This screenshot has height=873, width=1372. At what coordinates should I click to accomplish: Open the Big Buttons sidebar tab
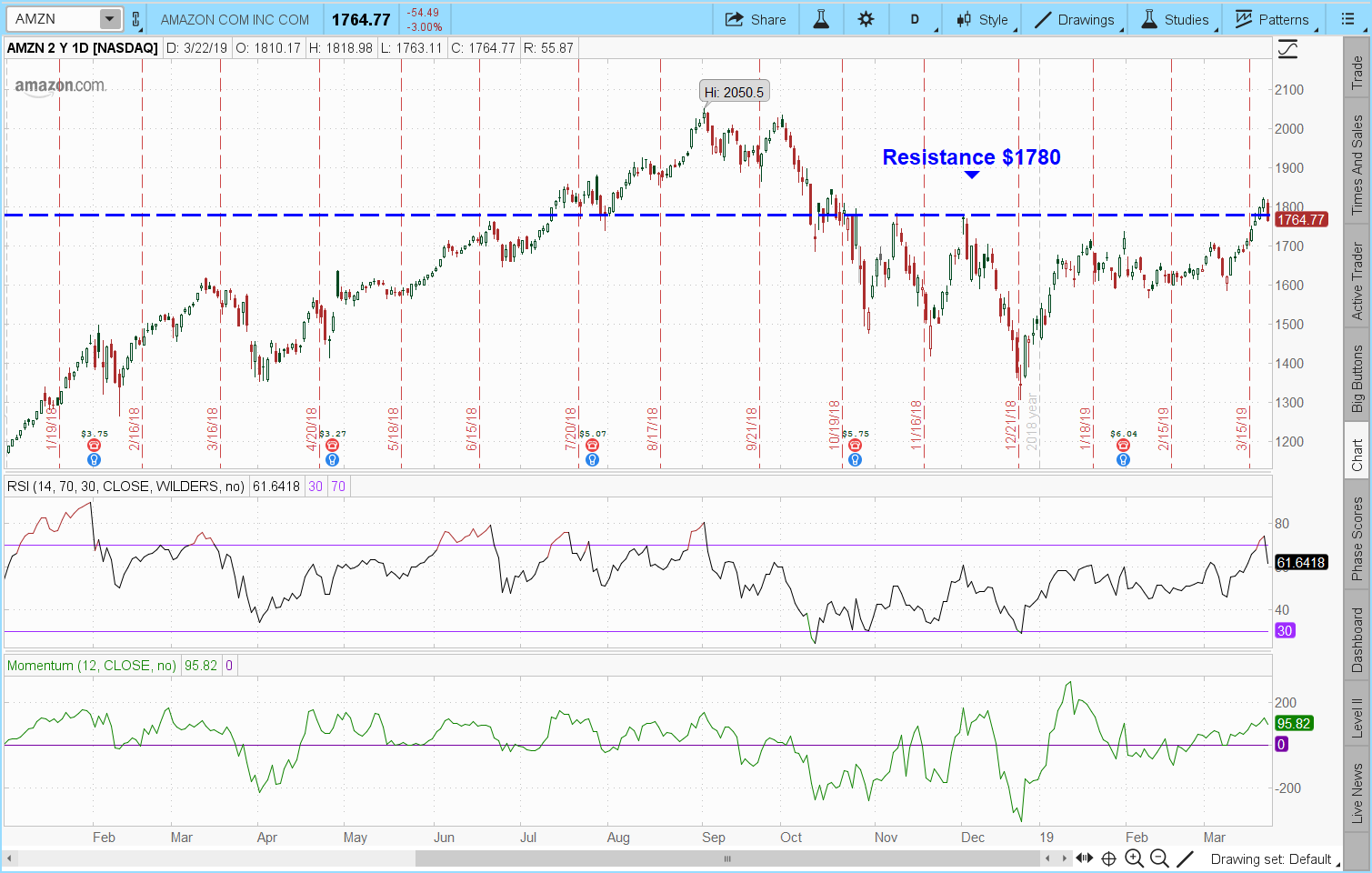pyautogui.click(x=1357, y=378)
